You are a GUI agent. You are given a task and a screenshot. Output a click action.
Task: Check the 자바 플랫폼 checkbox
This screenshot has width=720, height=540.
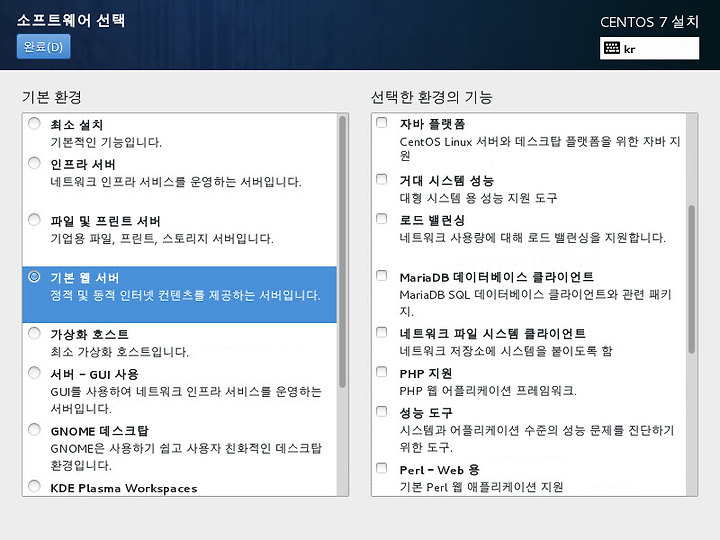(x=382, y=122)
